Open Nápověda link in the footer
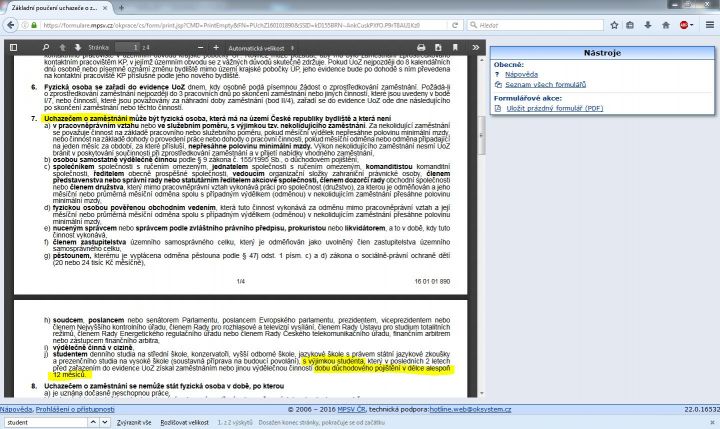 tap(16, 409)
